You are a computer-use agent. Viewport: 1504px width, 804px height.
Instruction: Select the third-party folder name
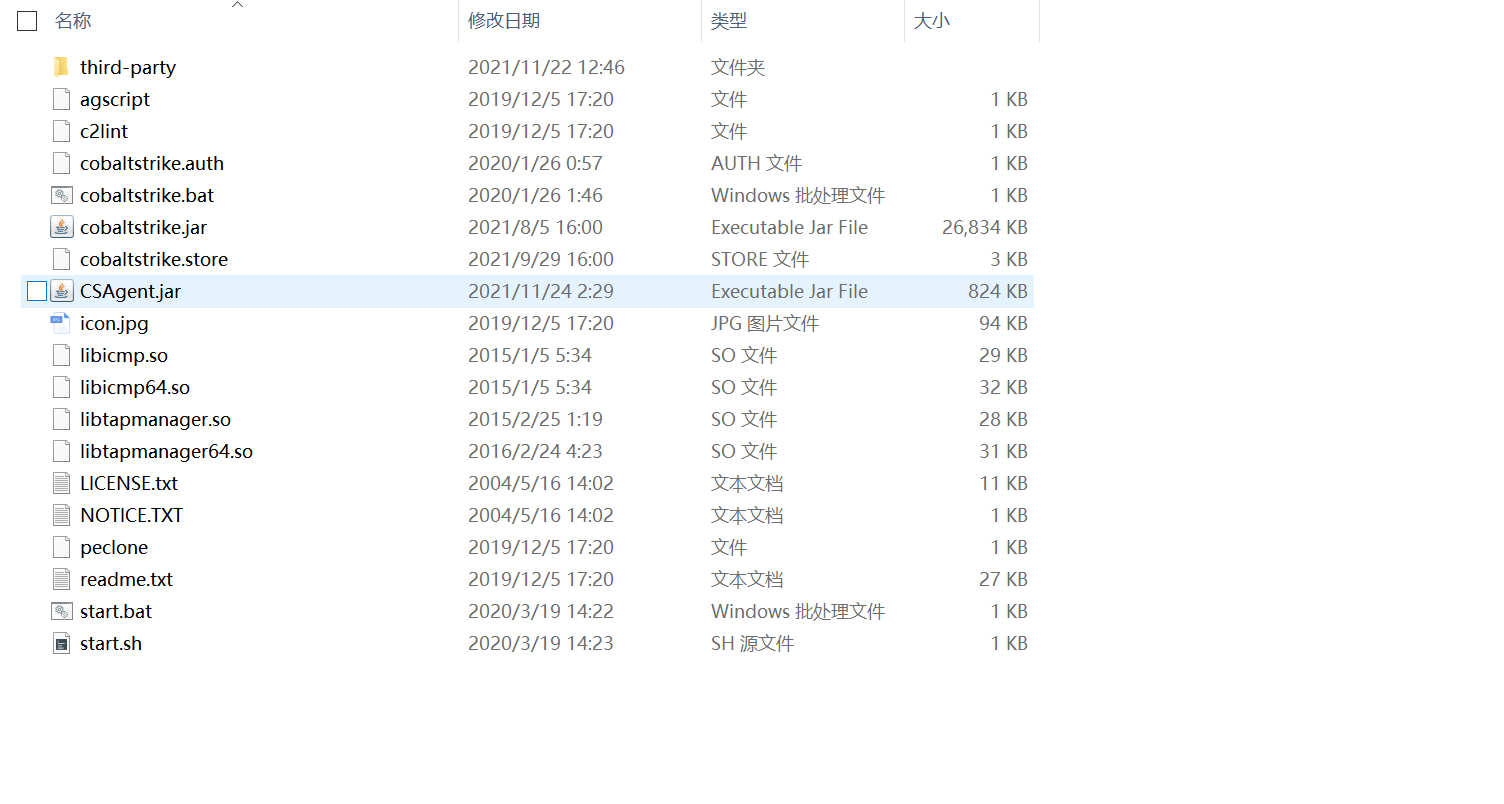point(128,67)
